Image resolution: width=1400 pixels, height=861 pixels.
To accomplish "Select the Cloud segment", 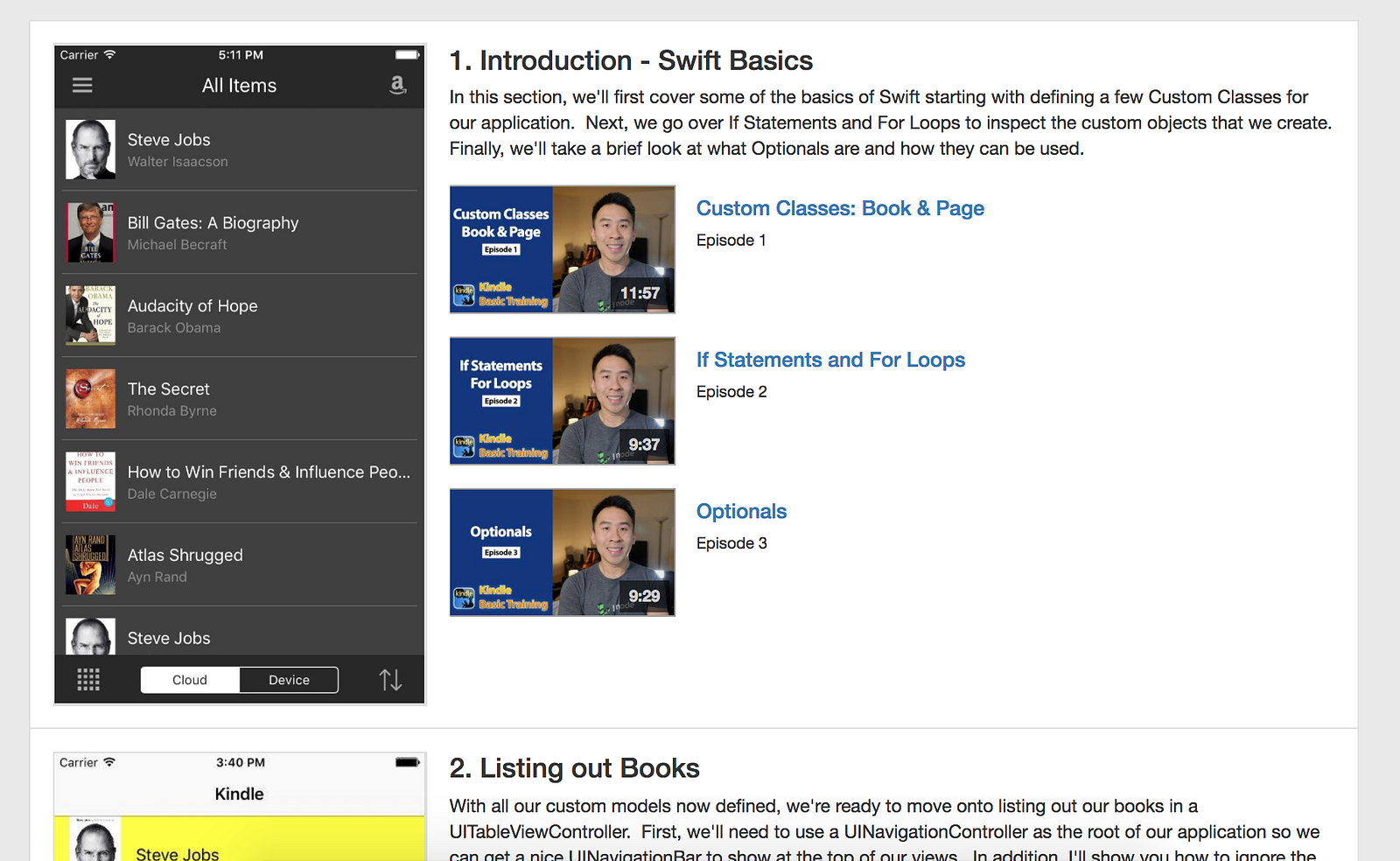I will (190, 680).
